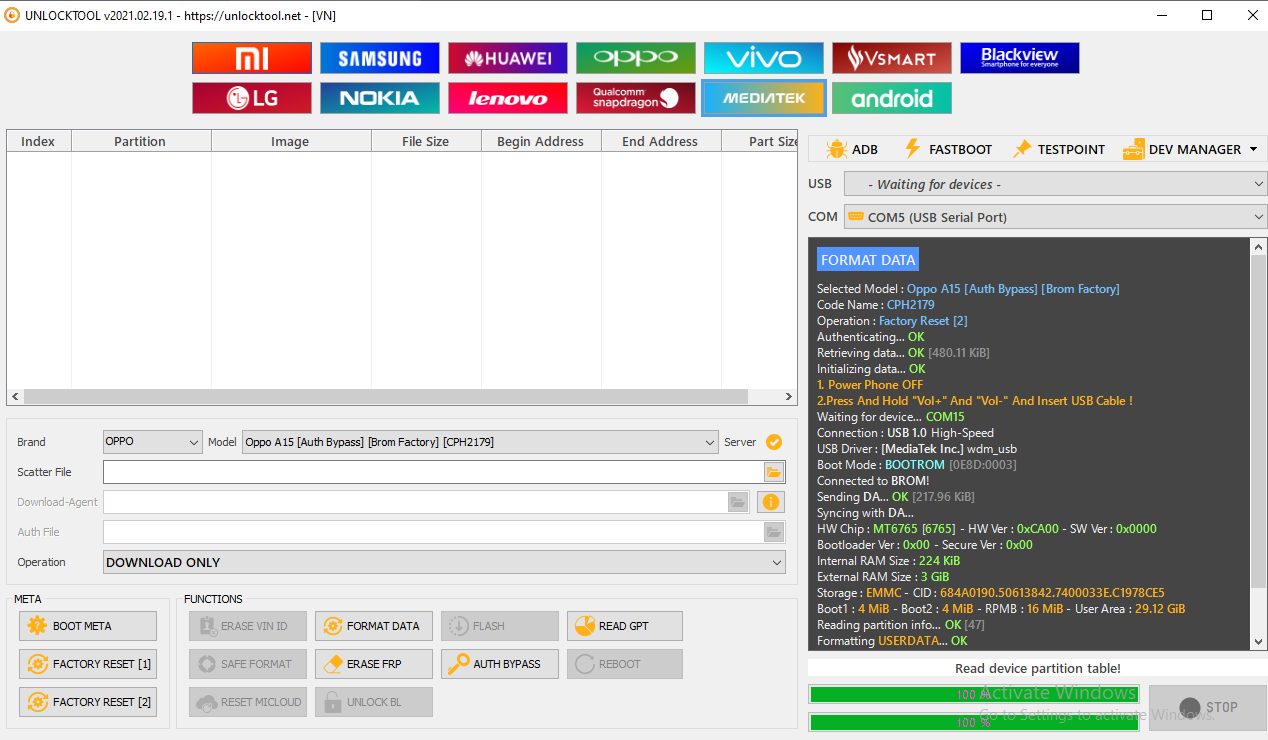
Task: Browse for a scatter file
Action: 773,472
